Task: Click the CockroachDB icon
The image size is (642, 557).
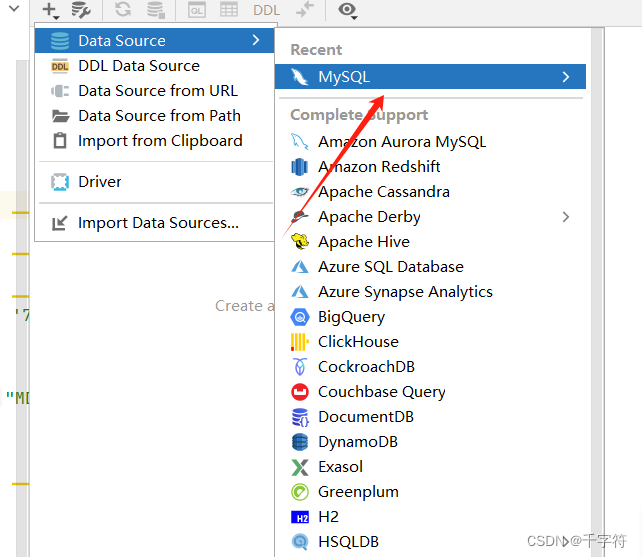Action: coord(300,367)
